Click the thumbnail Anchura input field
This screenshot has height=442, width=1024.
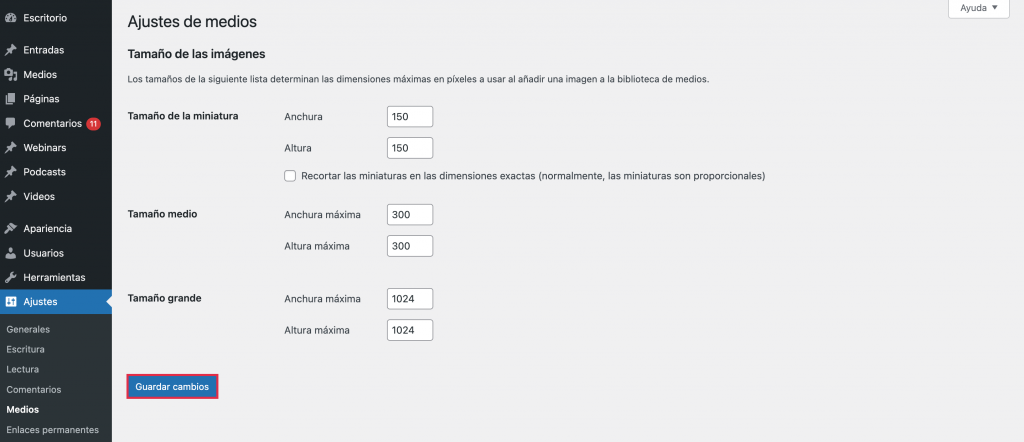[x=409, y=117]
